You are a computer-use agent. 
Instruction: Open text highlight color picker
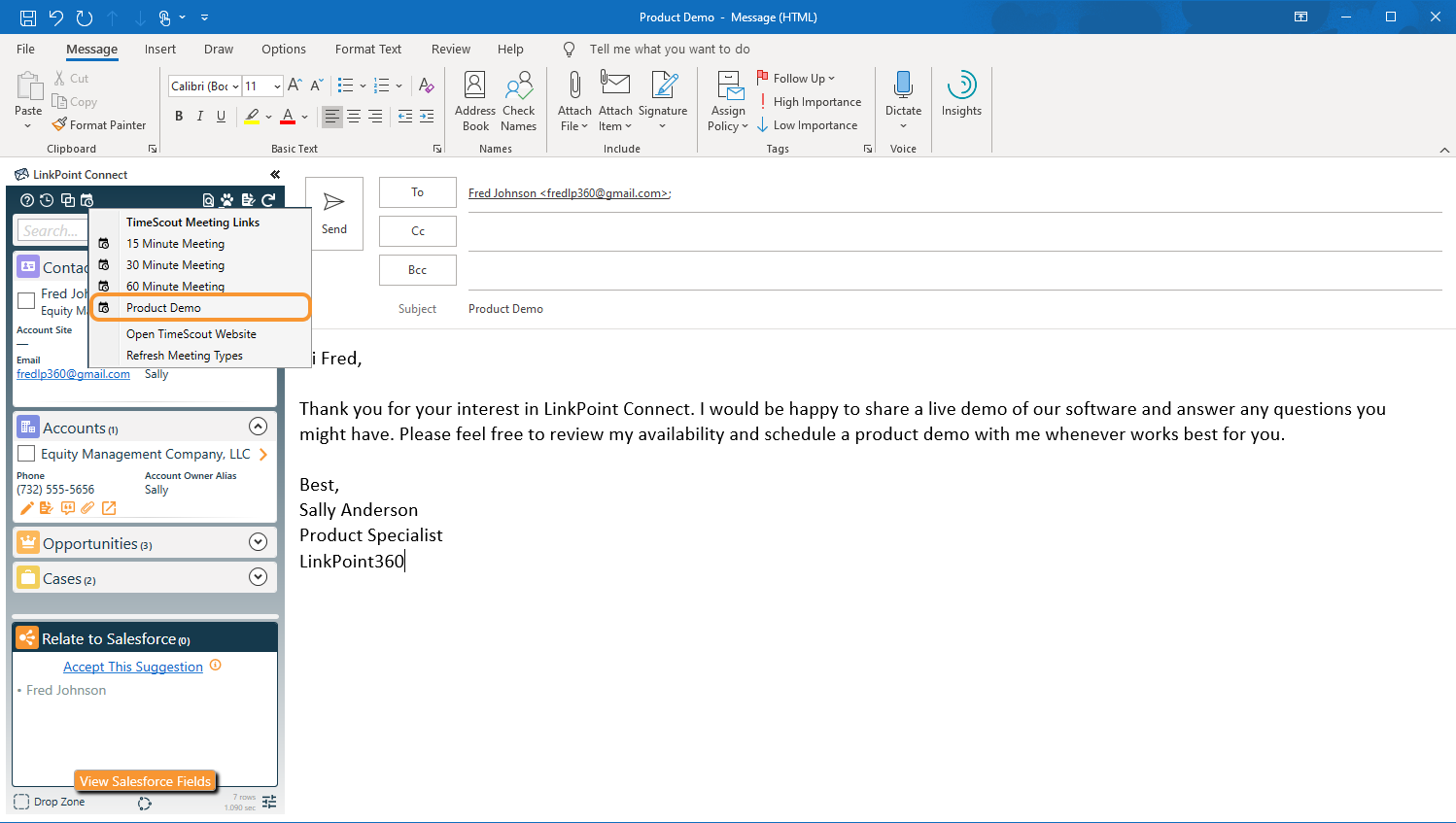pos(268,117)
